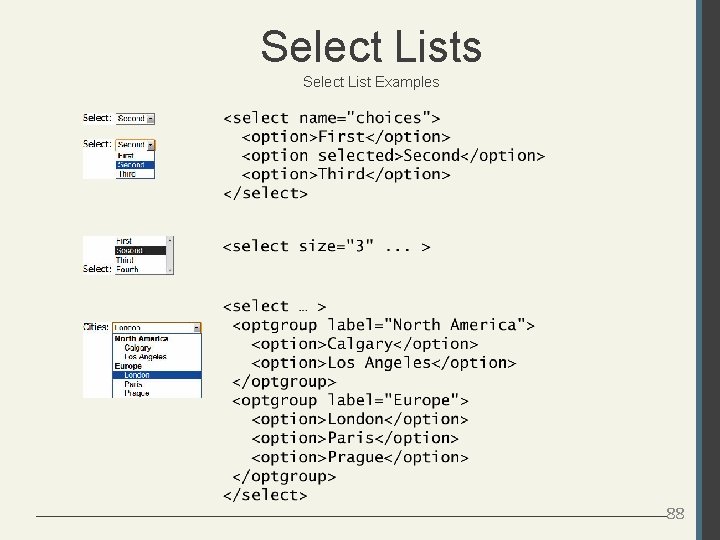Image resolution: width=720 pixels, height=540 pixels.
Task: Select Calgary from the Cities list
Action: (138, 348)
